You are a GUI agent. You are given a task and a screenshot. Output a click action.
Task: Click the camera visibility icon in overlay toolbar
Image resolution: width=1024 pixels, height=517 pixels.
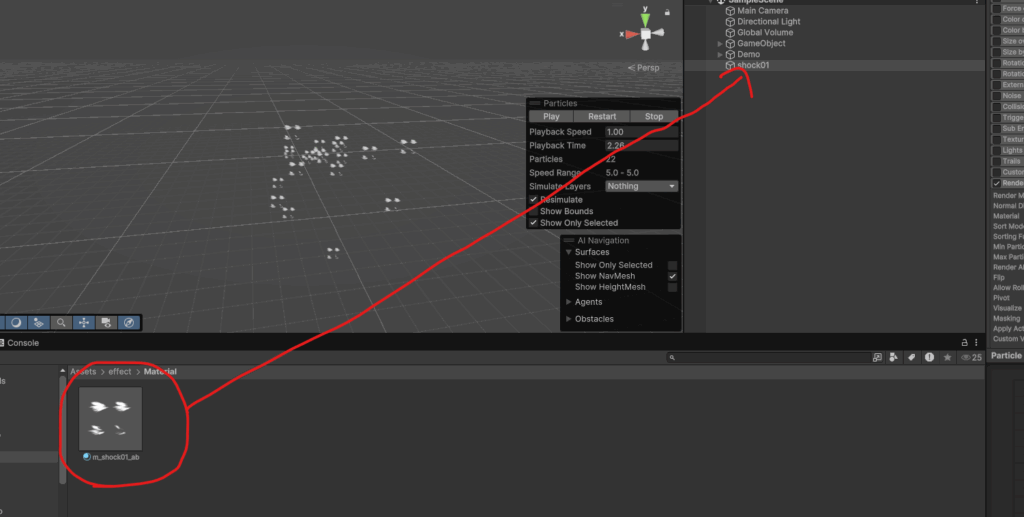click(x=106, y=323)
